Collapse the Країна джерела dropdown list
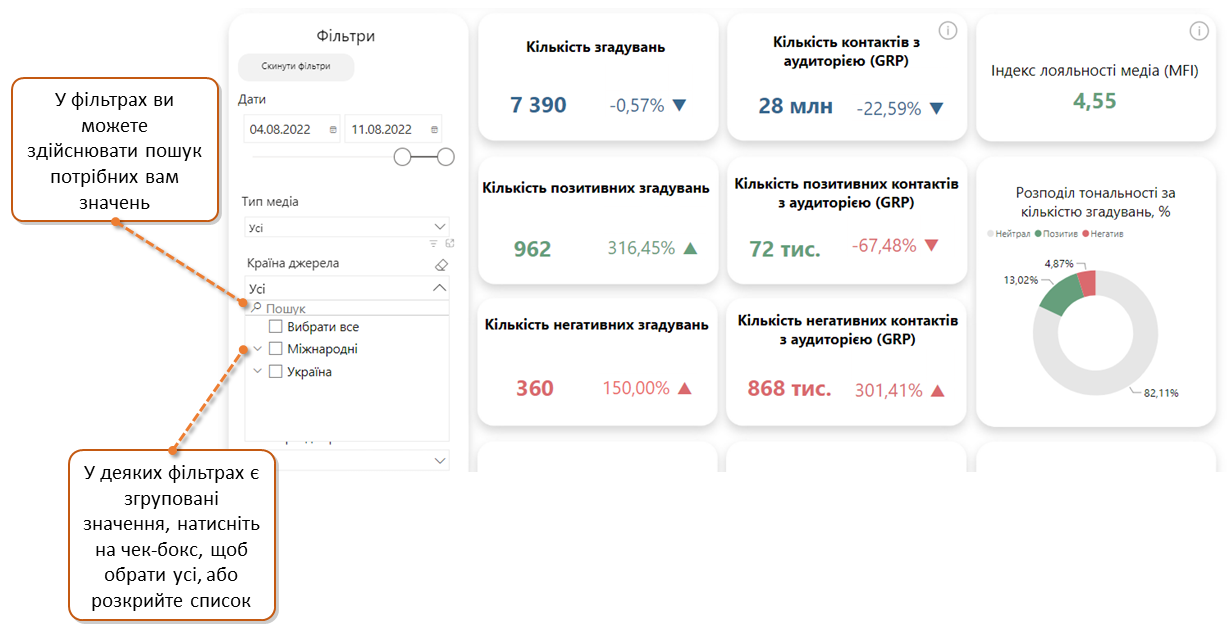The image size is (1232, 631). coord(438,288)
